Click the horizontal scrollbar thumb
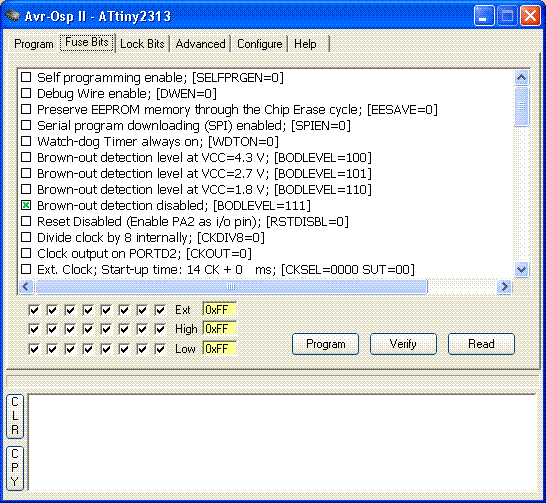This screenshot has height=503, width=546. 232,286
